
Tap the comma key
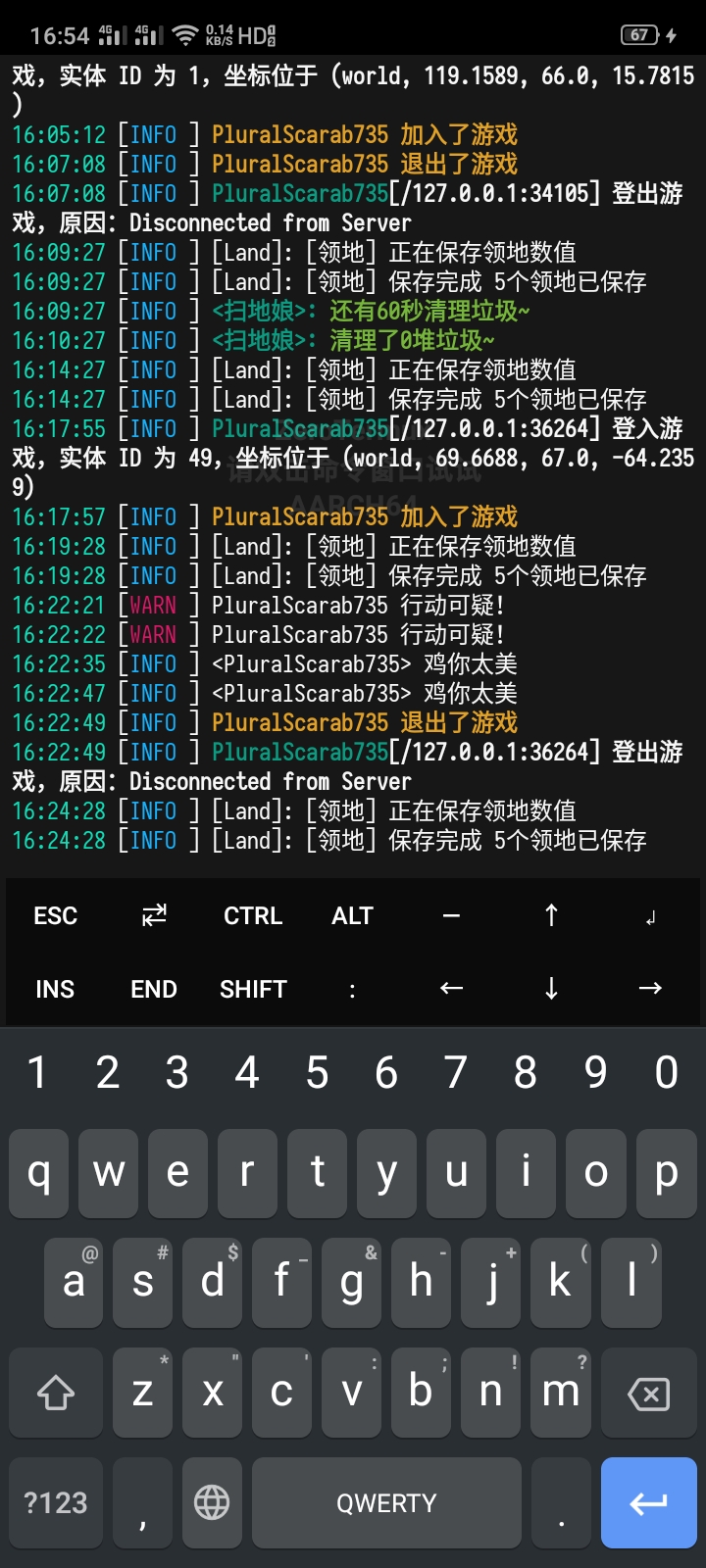[143, 1502]
